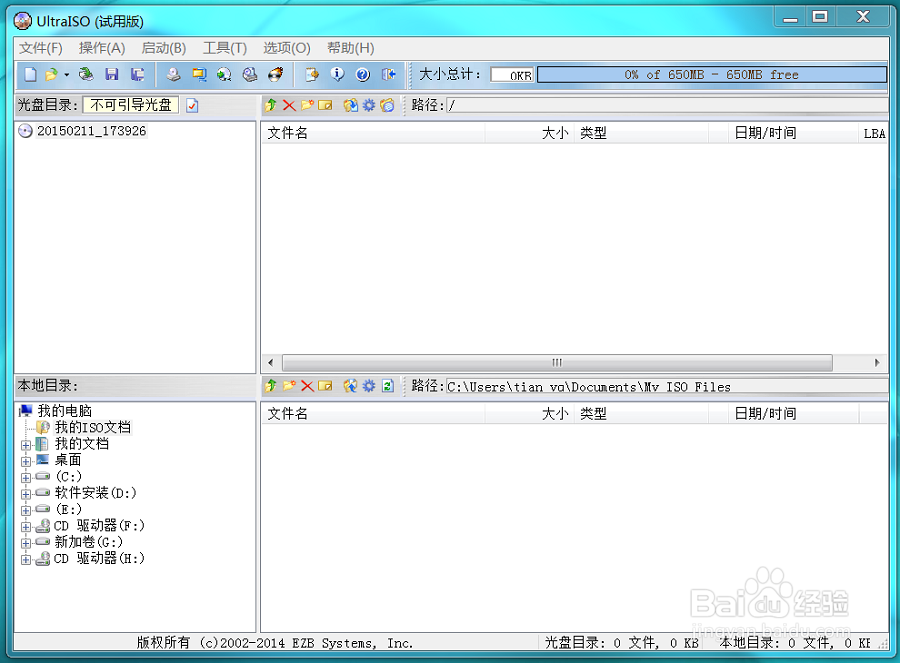Expand the (C:) drive node
The height and width of the screenshot is (663, 900).
pos(26,478)
